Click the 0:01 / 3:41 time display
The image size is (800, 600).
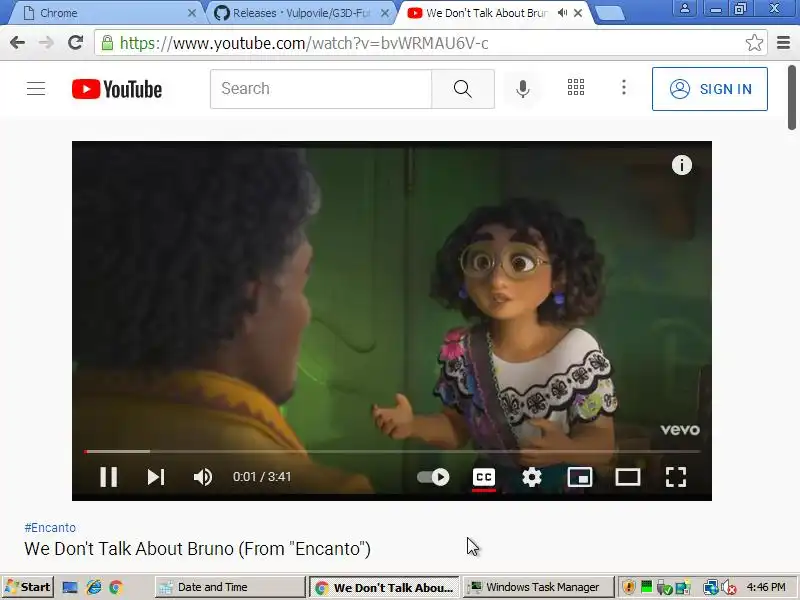tap(262, 477)
